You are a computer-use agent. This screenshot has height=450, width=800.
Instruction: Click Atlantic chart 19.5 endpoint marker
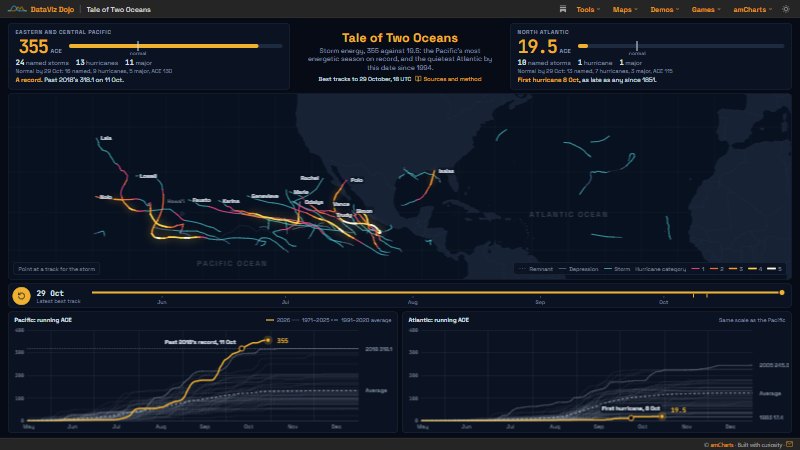pos(662,416)
